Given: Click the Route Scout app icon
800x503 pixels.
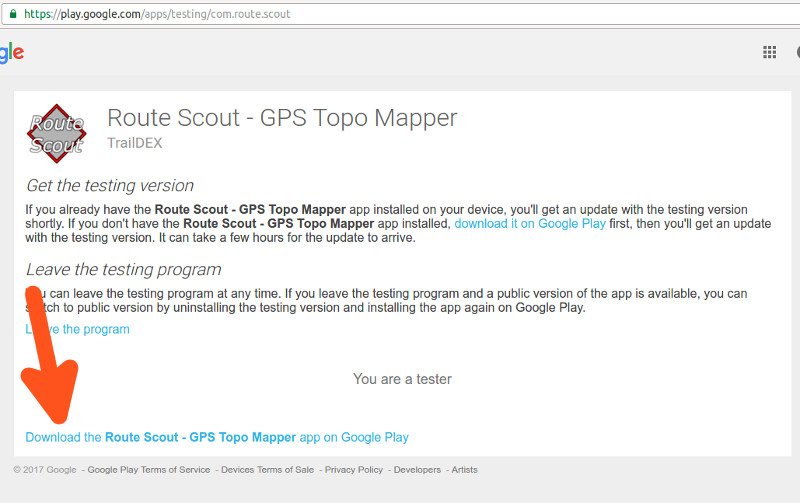Looking at the screenshot, I should coord(56,132).
